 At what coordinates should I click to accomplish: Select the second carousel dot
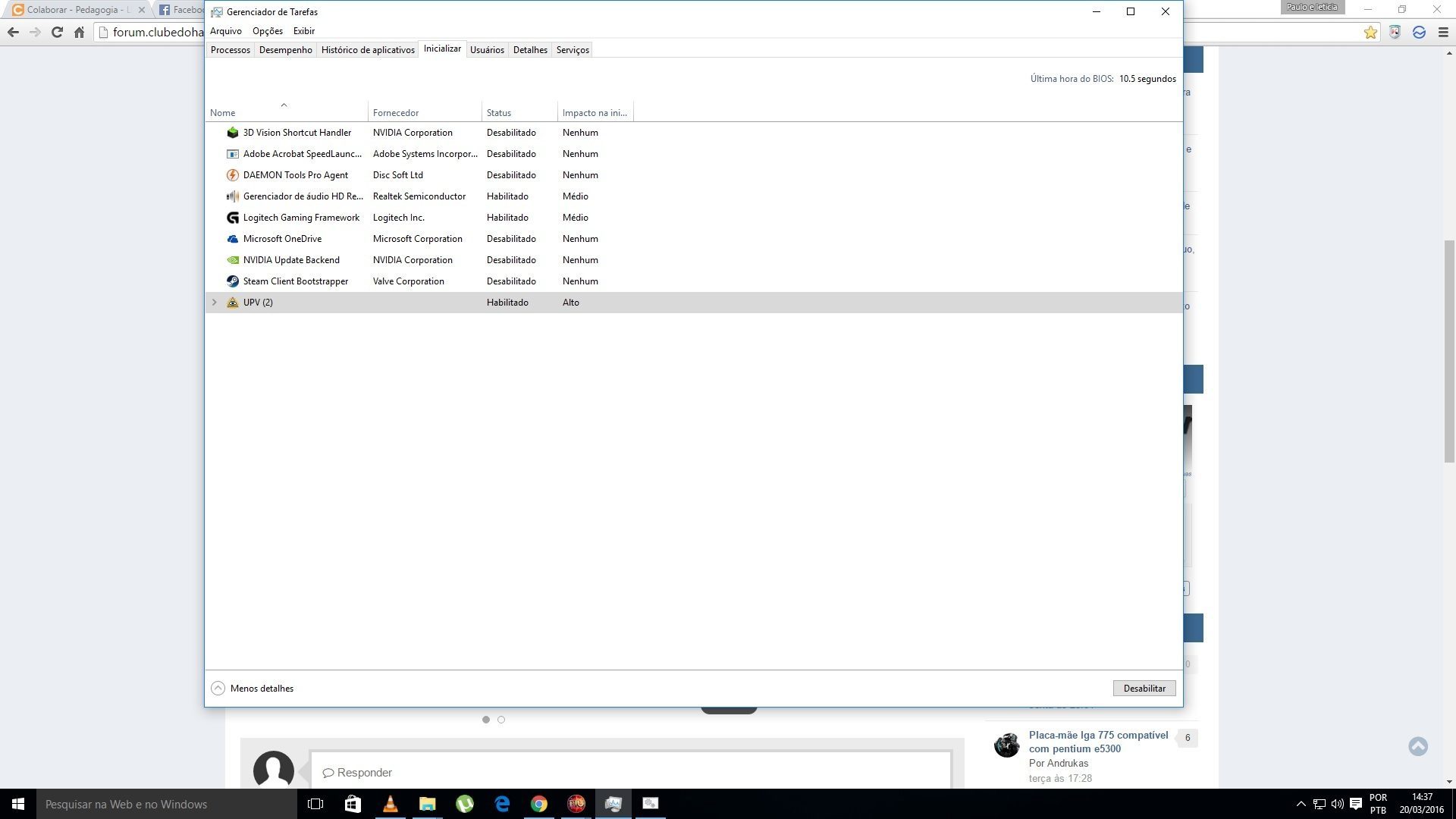501,720
